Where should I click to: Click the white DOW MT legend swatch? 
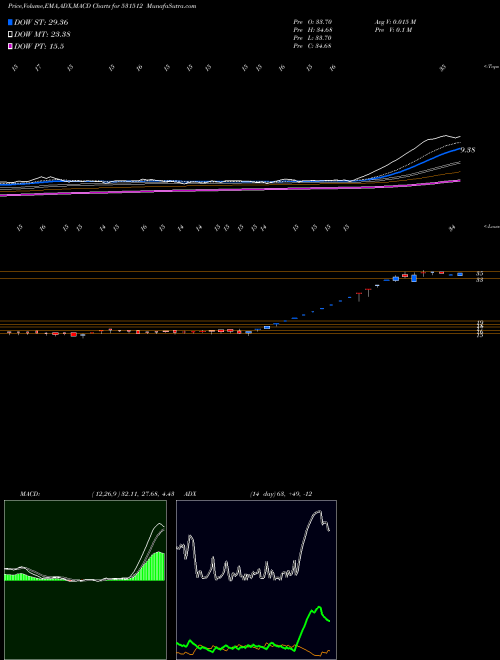click(x=11, y=35)
